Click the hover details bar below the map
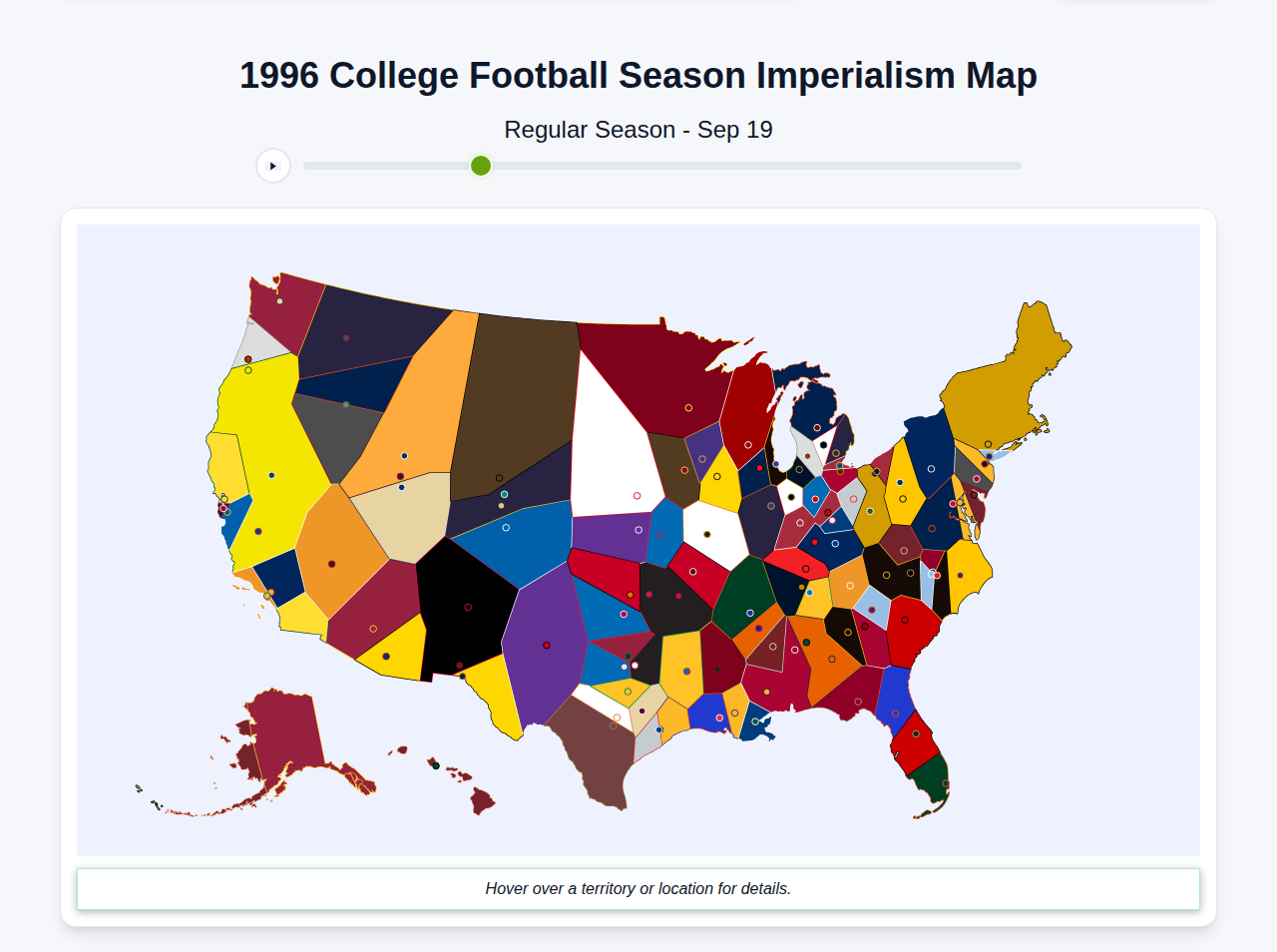The width and height of the screenshot is (1277, 952). pos(638,888)
